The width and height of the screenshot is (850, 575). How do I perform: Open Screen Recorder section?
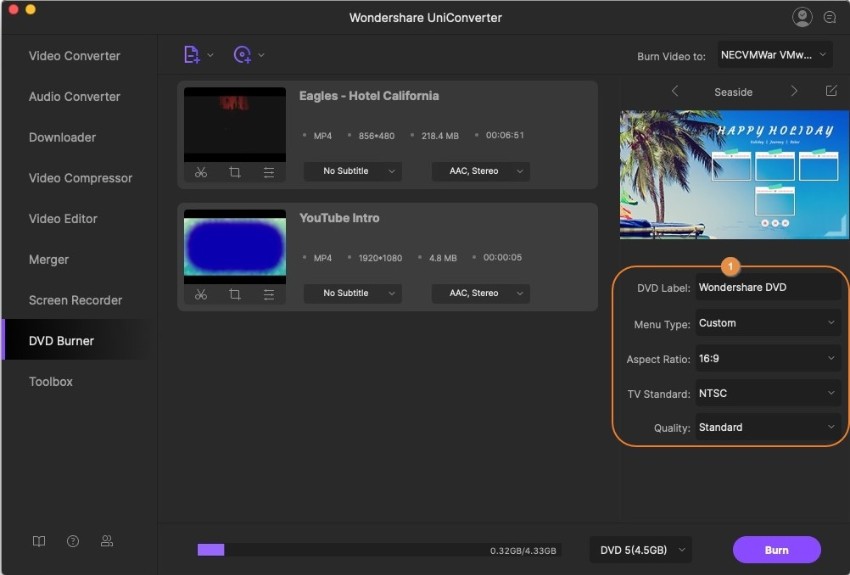(75, 300)
